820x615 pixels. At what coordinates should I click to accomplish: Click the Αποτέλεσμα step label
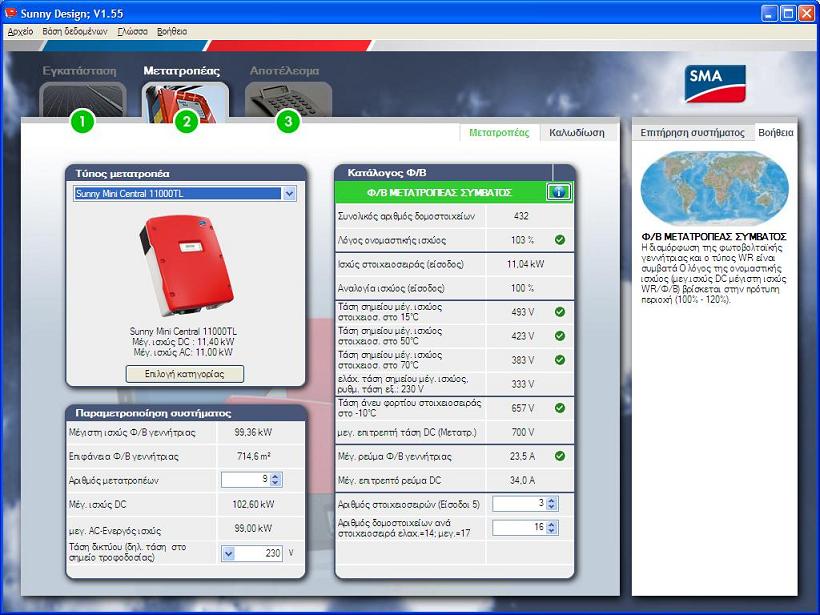(284, 71)
